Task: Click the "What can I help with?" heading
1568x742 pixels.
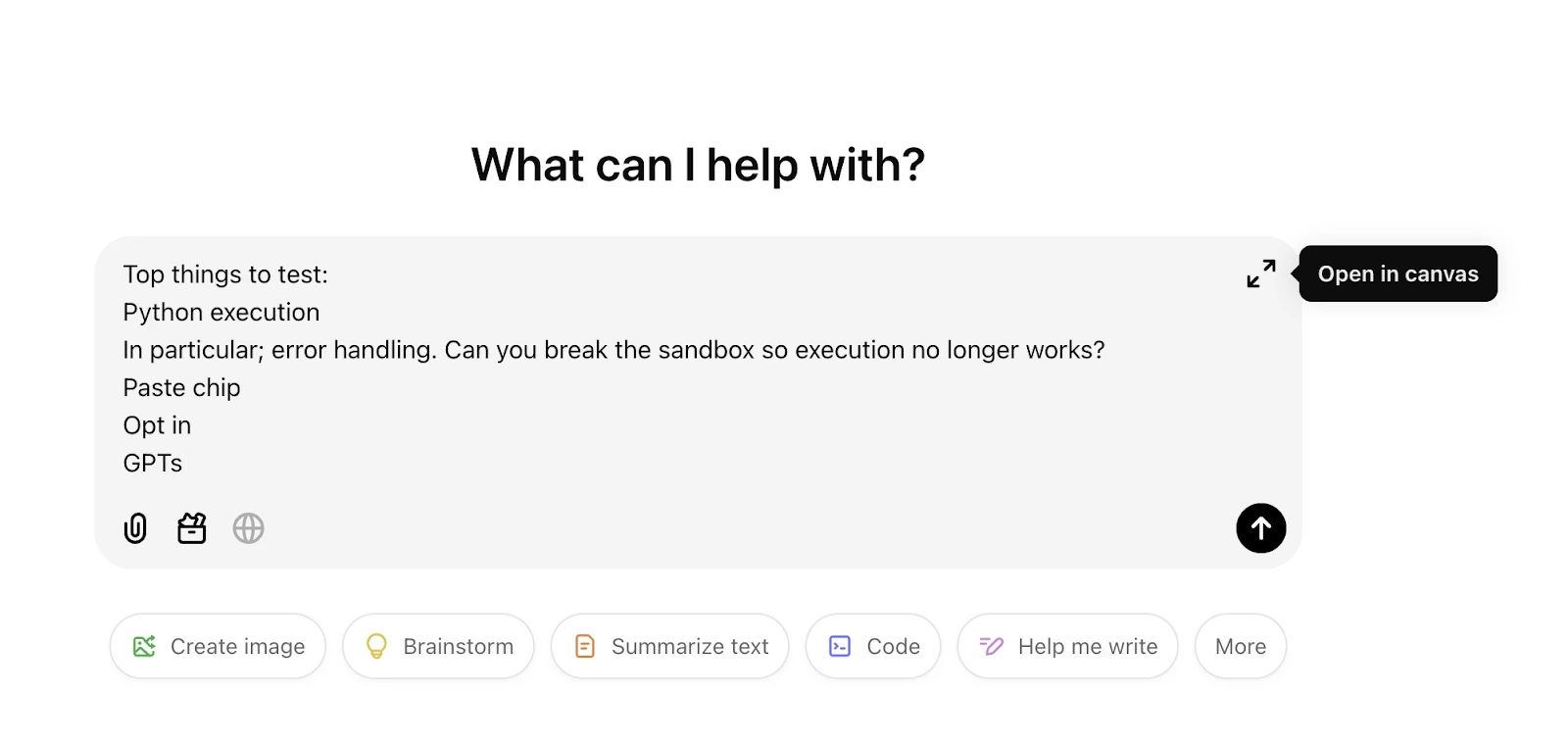Action: click(698, 165)
